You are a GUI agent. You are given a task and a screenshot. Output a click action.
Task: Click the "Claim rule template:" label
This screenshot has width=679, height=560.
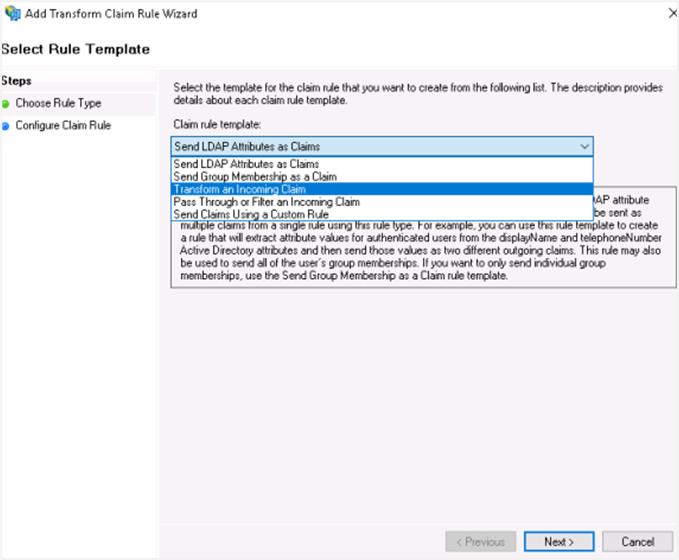pos(217,124)
